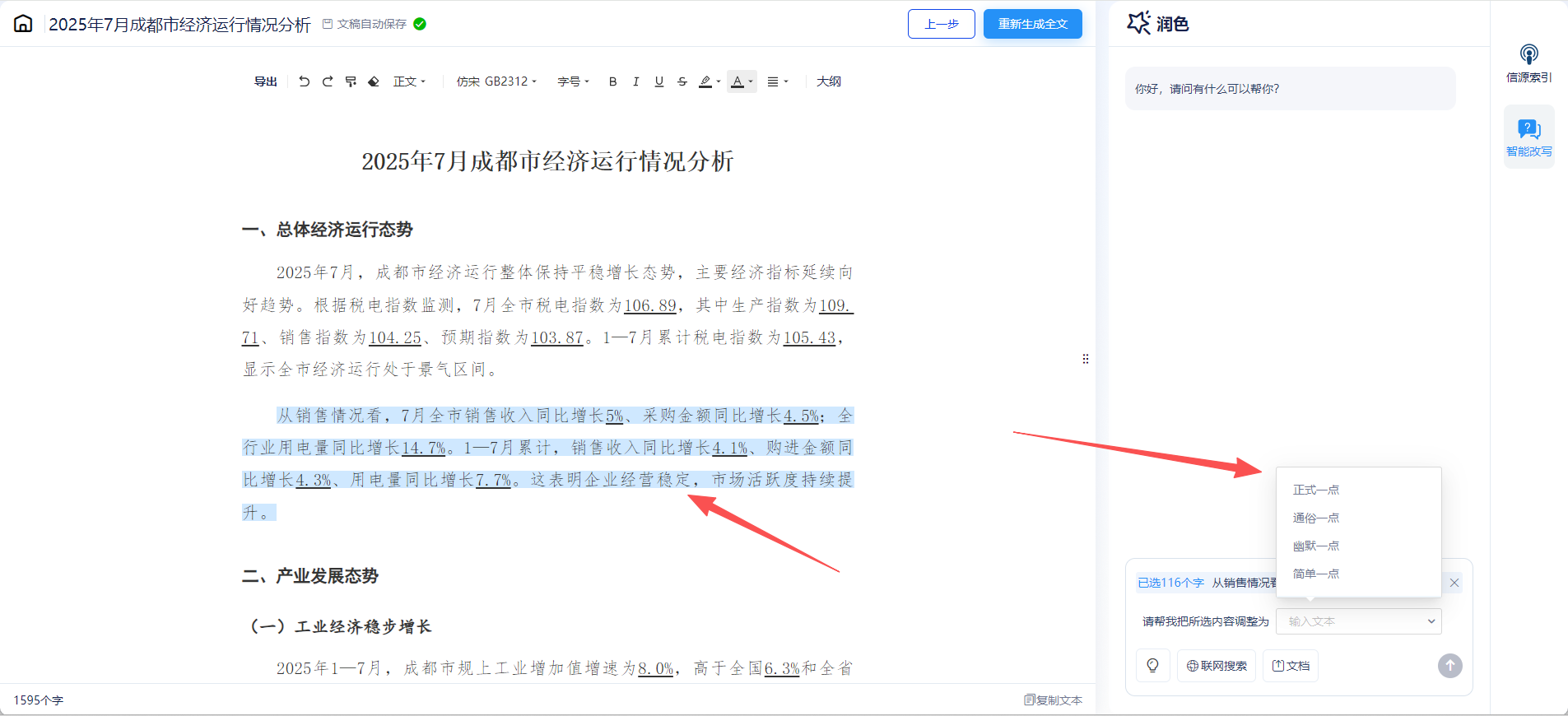This screenshot has width=1568, height=716.
Task: Apply font color A
Action: point(737,81)
